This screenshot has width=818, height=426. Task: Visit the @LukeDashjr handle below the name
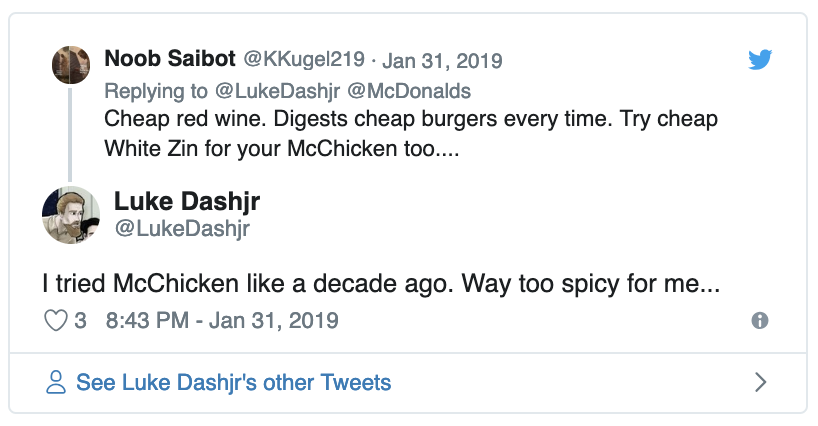pyautogui.click(x=181, y=229)
